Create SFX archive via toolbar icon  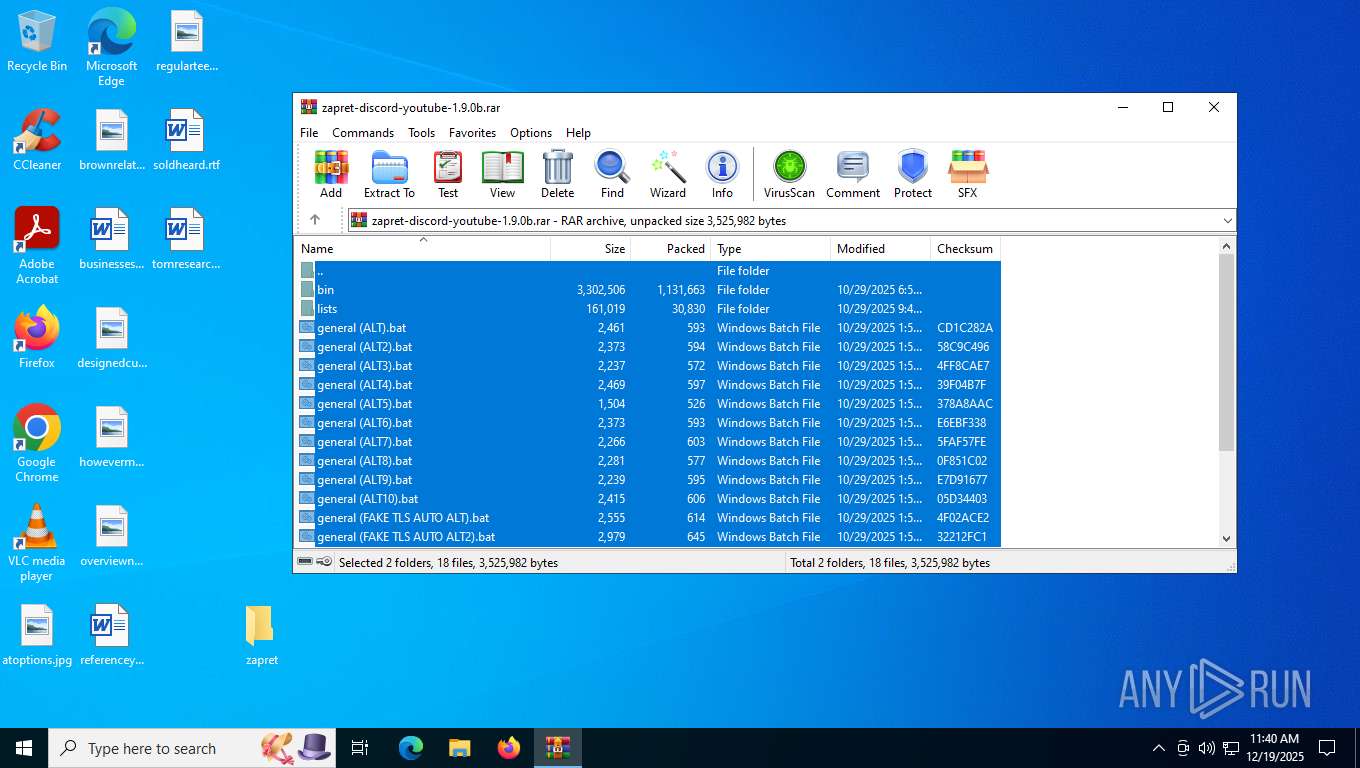point(968,174)
